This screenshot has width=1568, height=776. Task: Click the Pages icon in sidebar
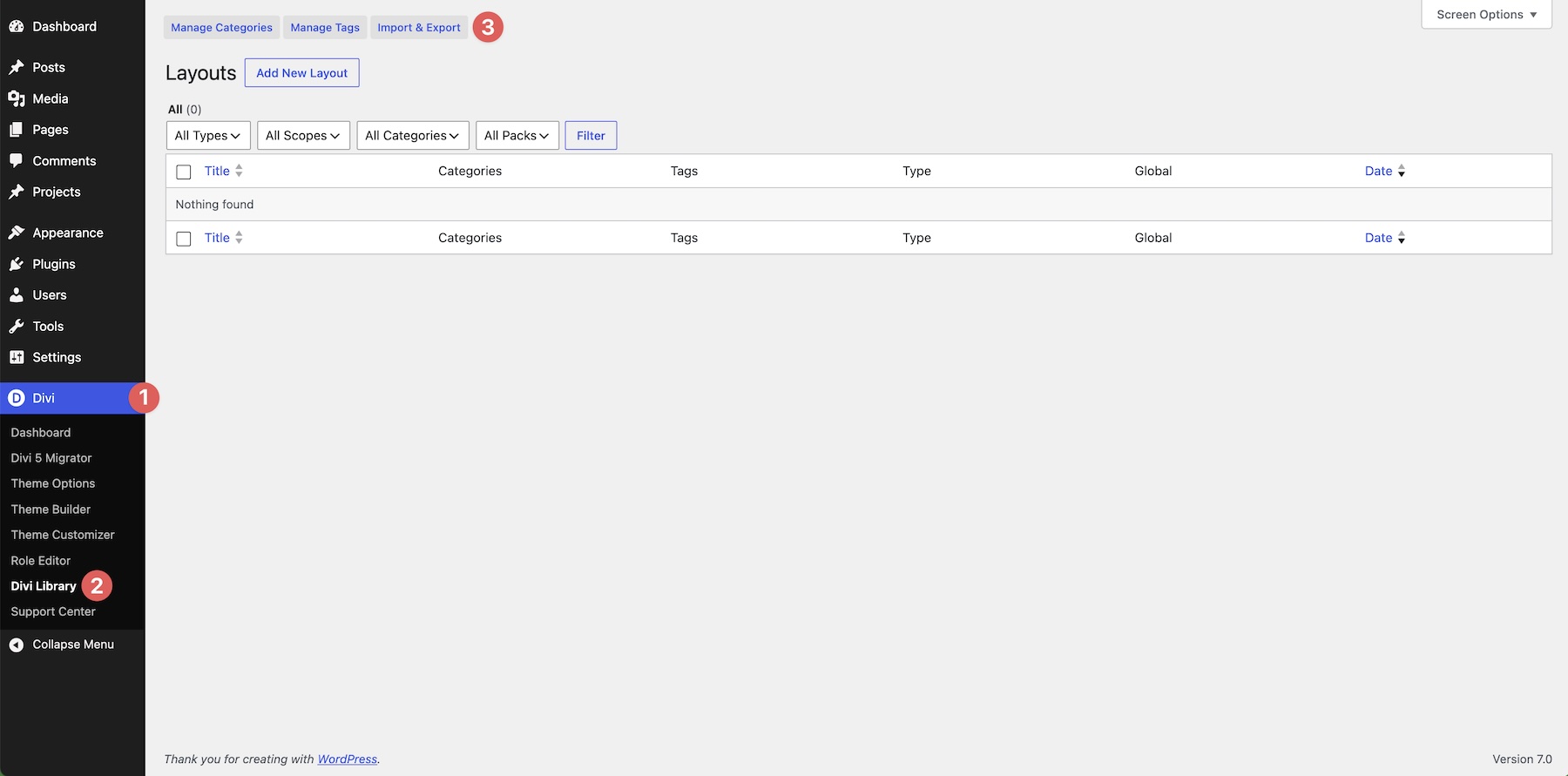point(17,130)
